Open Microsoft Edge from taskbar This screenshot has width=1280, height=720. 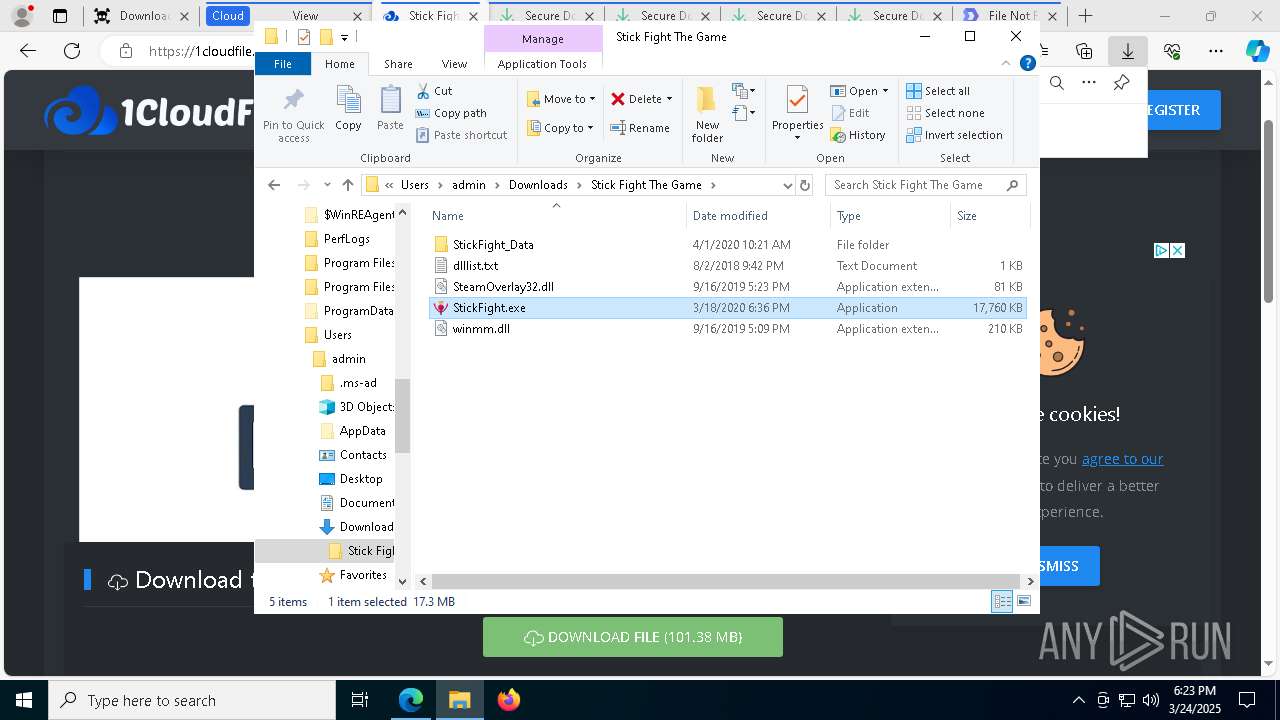[x=411, y=700]
